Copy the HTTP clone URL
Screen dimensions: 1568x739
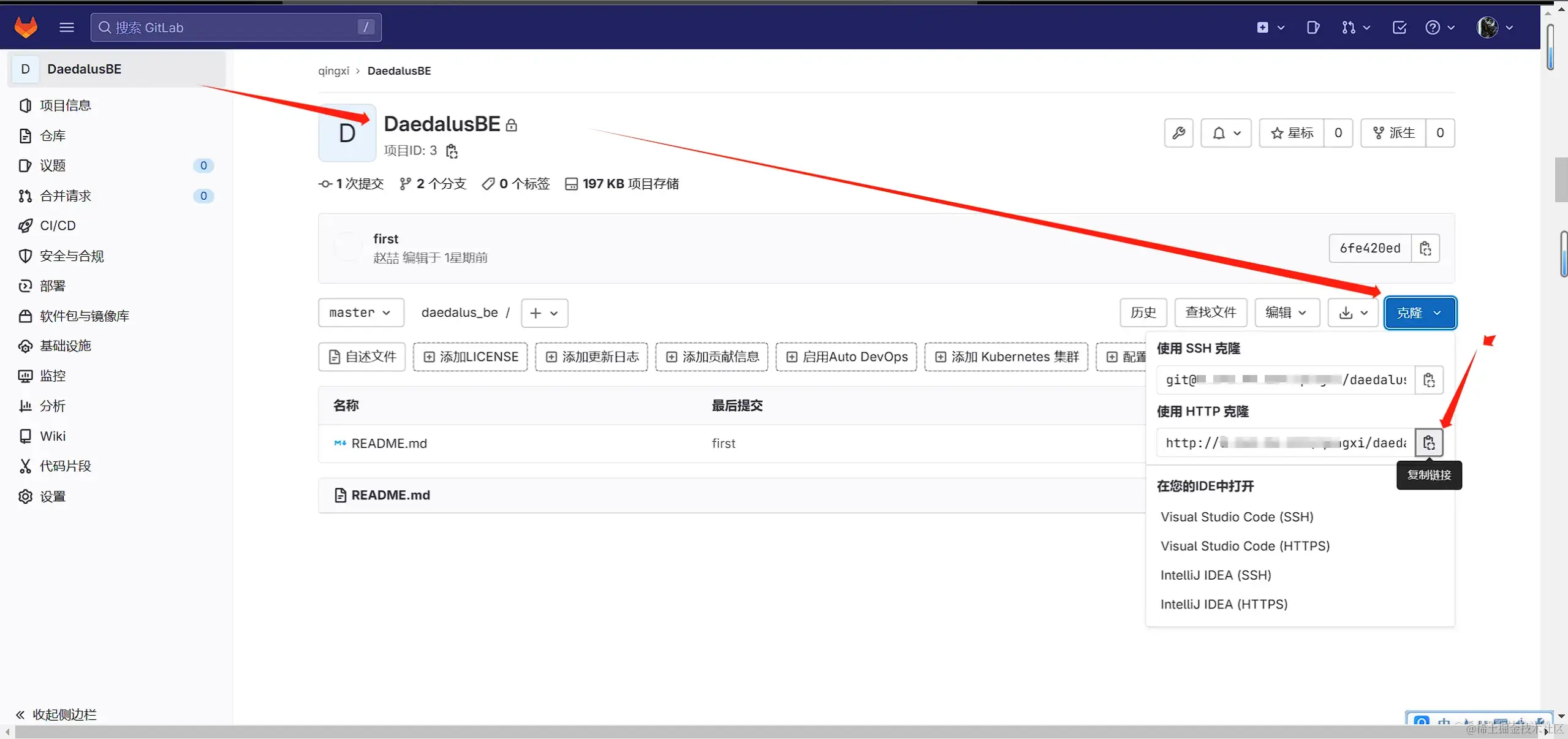pyautogui.click(x=1428, y=442)
